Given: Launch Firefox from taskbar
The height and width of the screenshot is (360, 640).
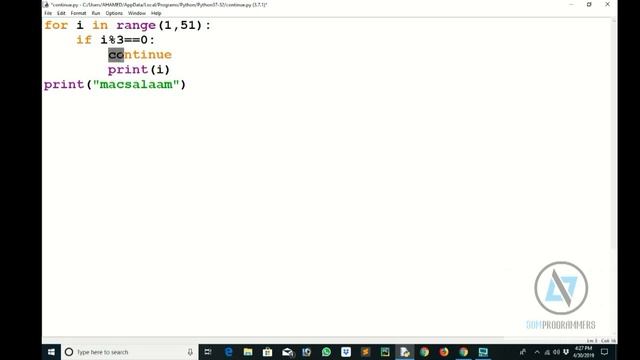Looking at the screenshot, I should (x=444, y=352).
